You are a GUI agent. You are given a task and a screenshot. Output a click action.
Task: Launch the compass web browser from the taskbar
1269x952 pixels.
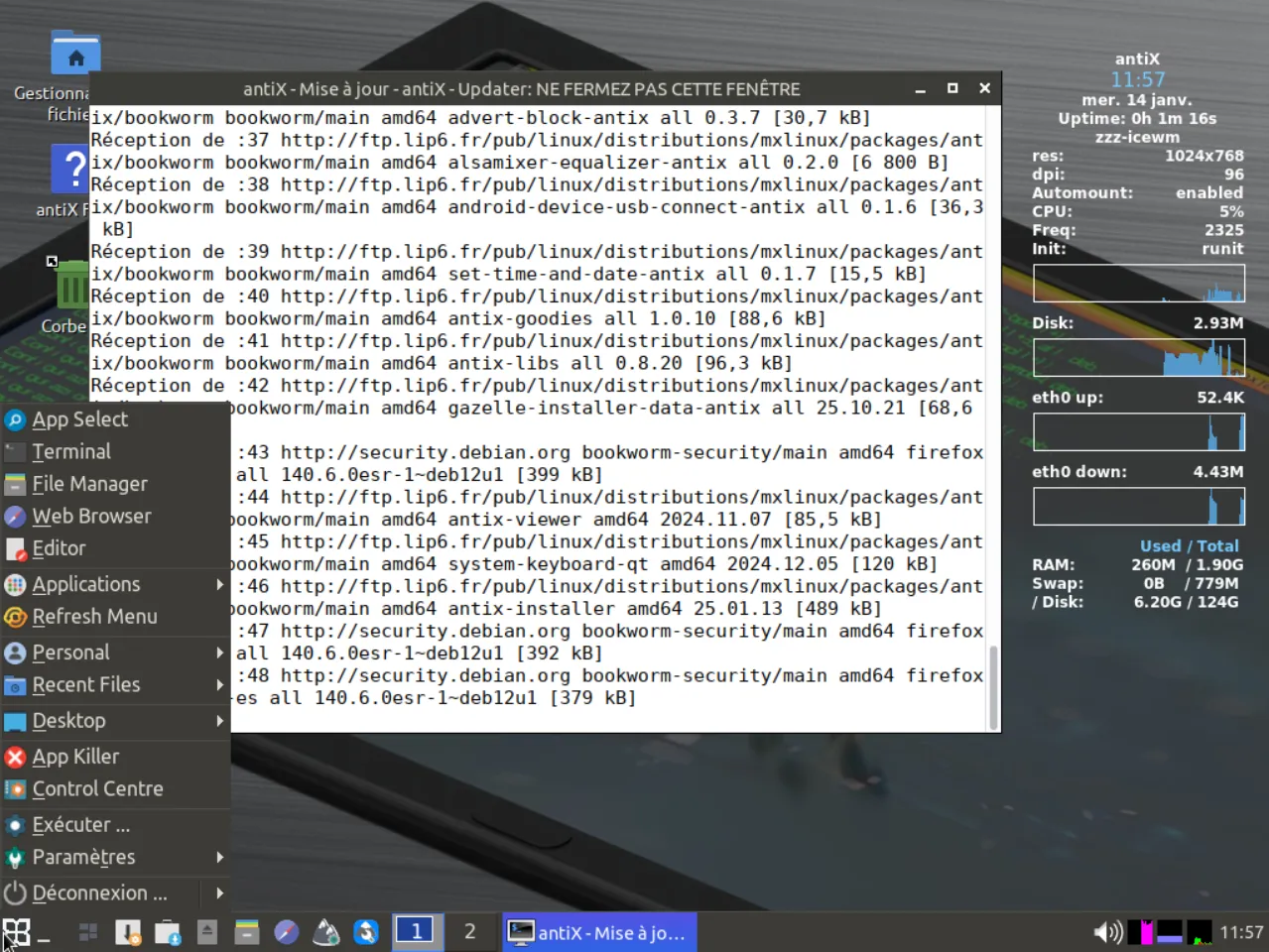coord(287,932)
